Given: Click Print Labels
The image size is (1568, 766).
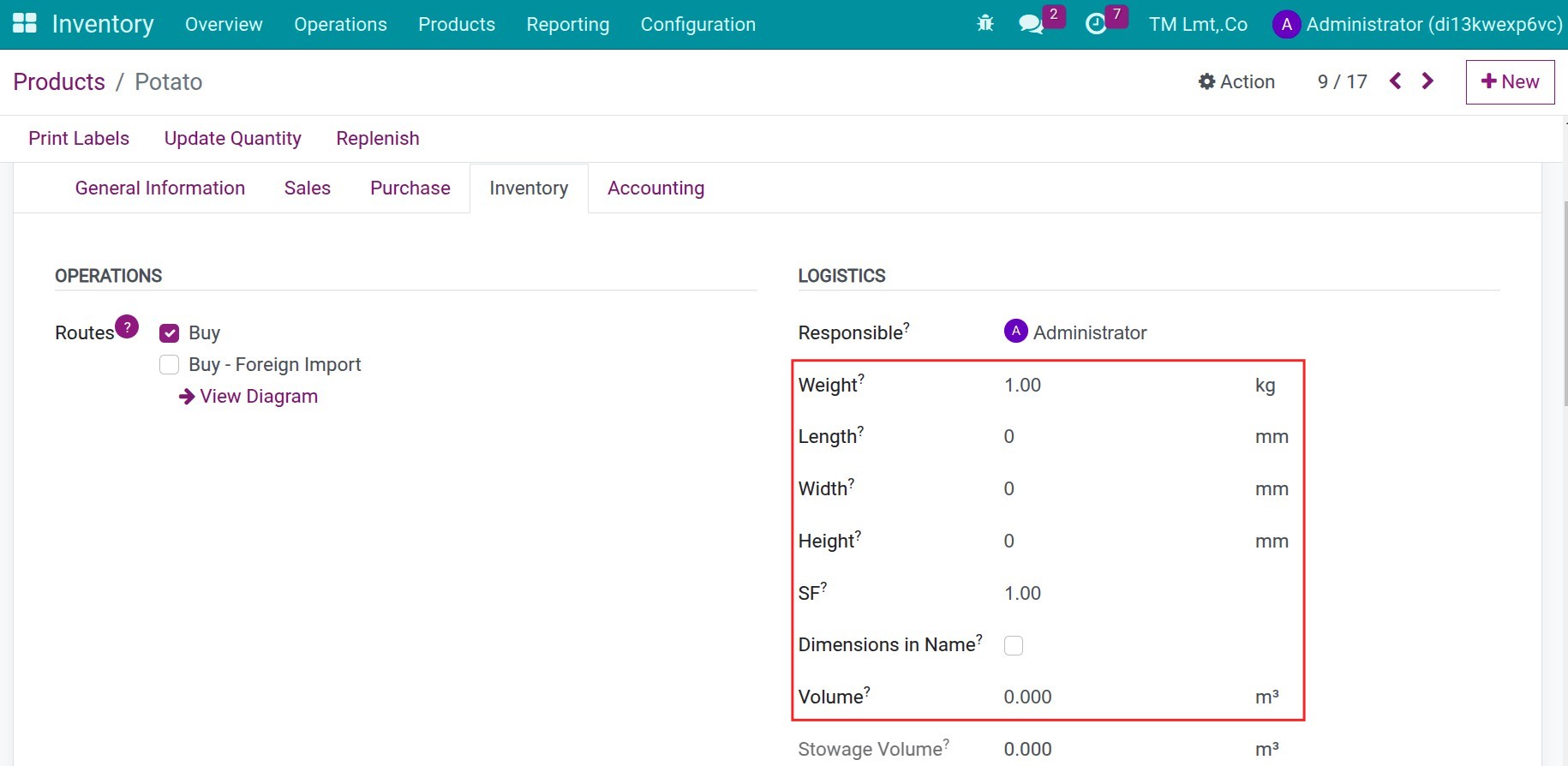Looking at the screenshot, I should coord(79,138).
